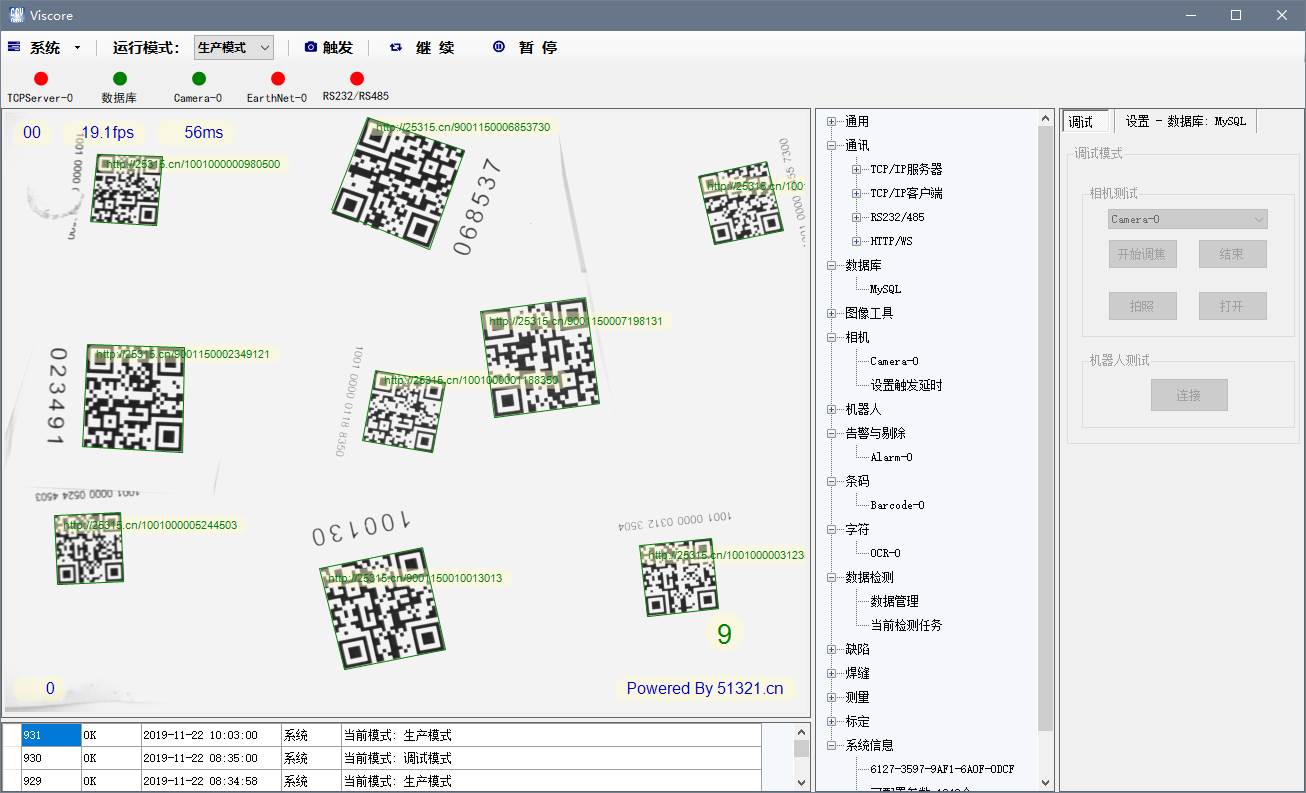Click QR code labeled 9001150010013013
This screenshot has height=793, width=1306.
click(x=382, y=608)
